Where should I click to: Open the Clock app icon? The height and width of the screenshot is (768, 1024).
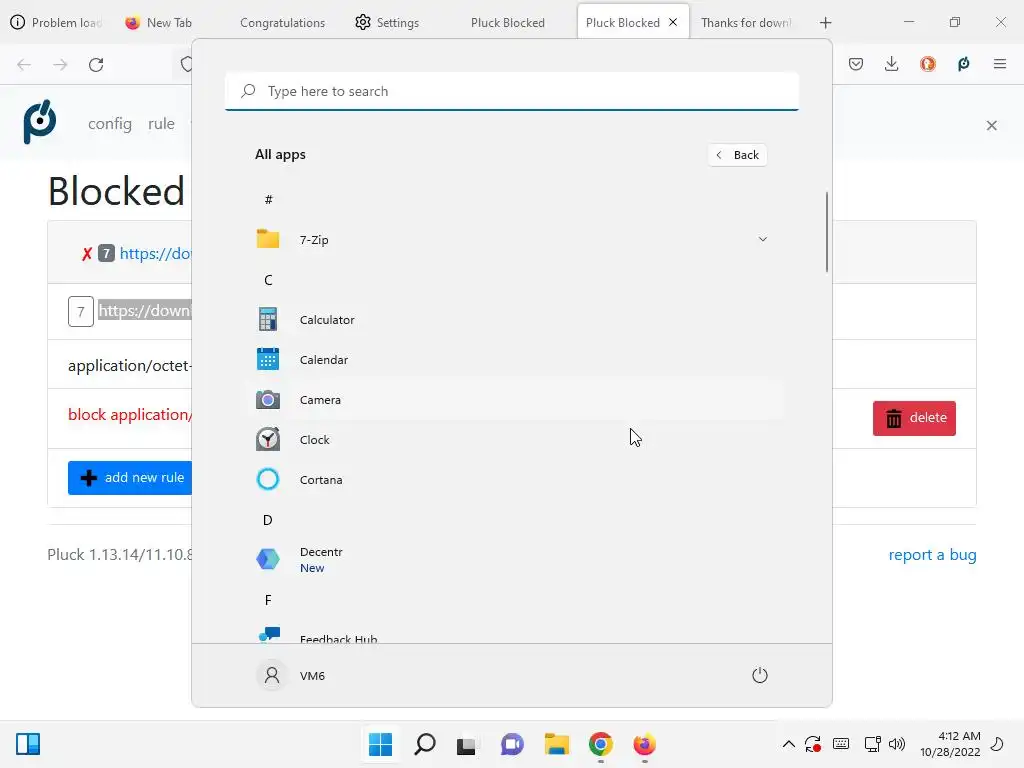pyautogui.click(x=268, y=440)
